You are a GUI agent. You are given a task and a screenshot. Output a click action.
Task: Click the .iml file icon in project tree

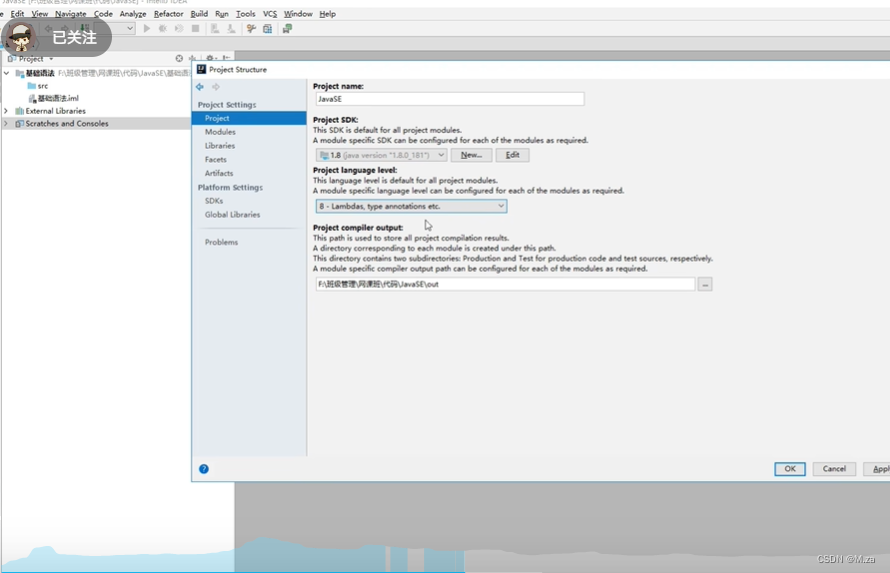click(32, 99)
